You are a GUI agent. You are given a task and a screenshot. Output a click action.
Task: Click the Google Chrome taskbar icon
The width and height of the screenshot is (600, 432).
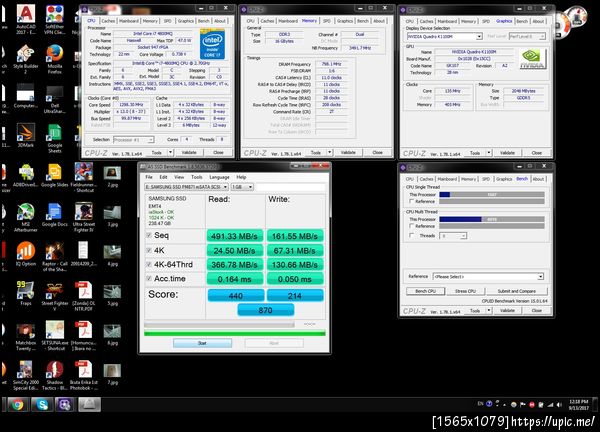click(17, 404)
